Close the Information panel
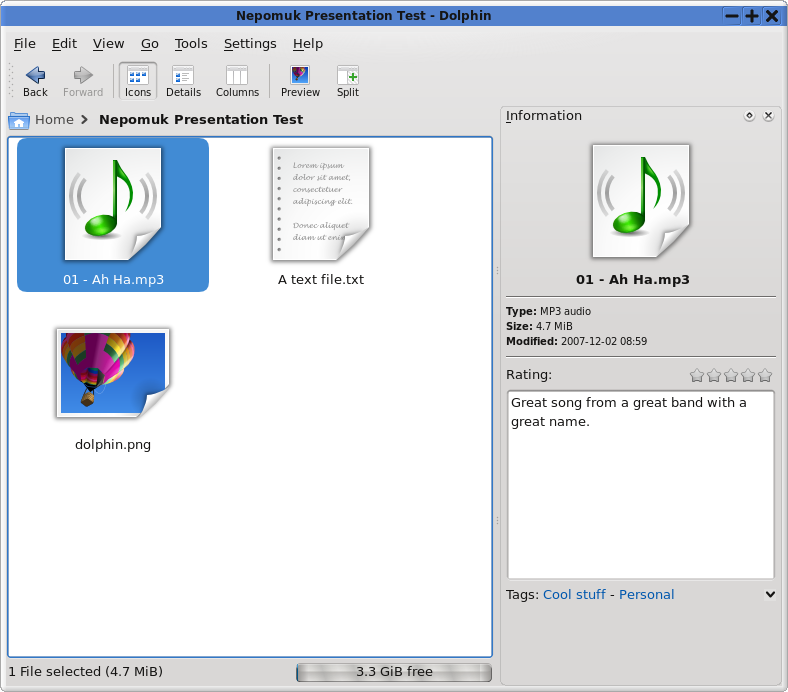Screen dimensions: 788x692 tap(768, 116)
